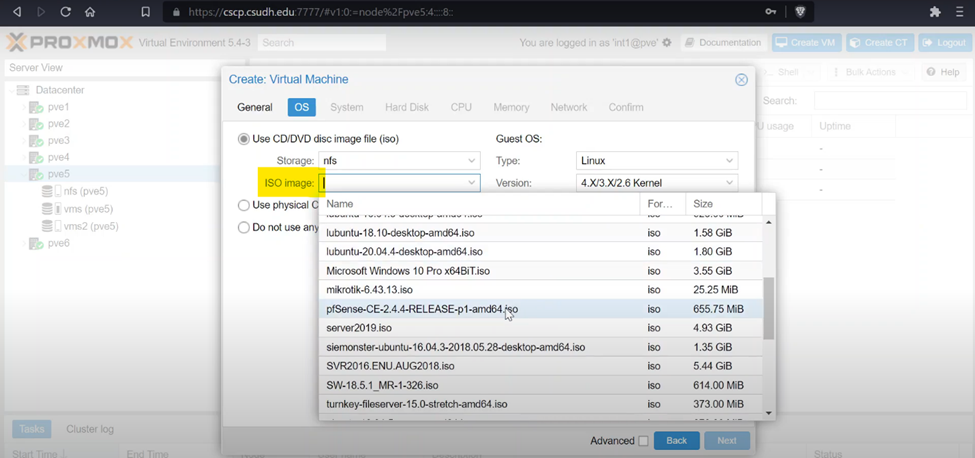
Task: Click the gear icon next to int1@pve
Action: (667, 43)
